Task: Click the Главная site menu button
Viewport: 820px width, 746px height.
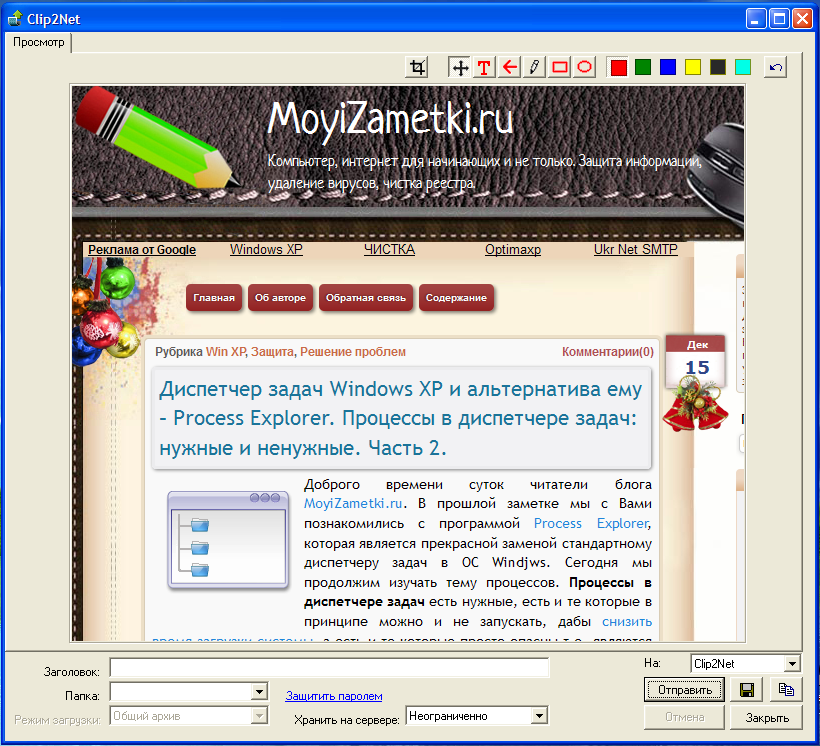Action: tap(214, 298)
